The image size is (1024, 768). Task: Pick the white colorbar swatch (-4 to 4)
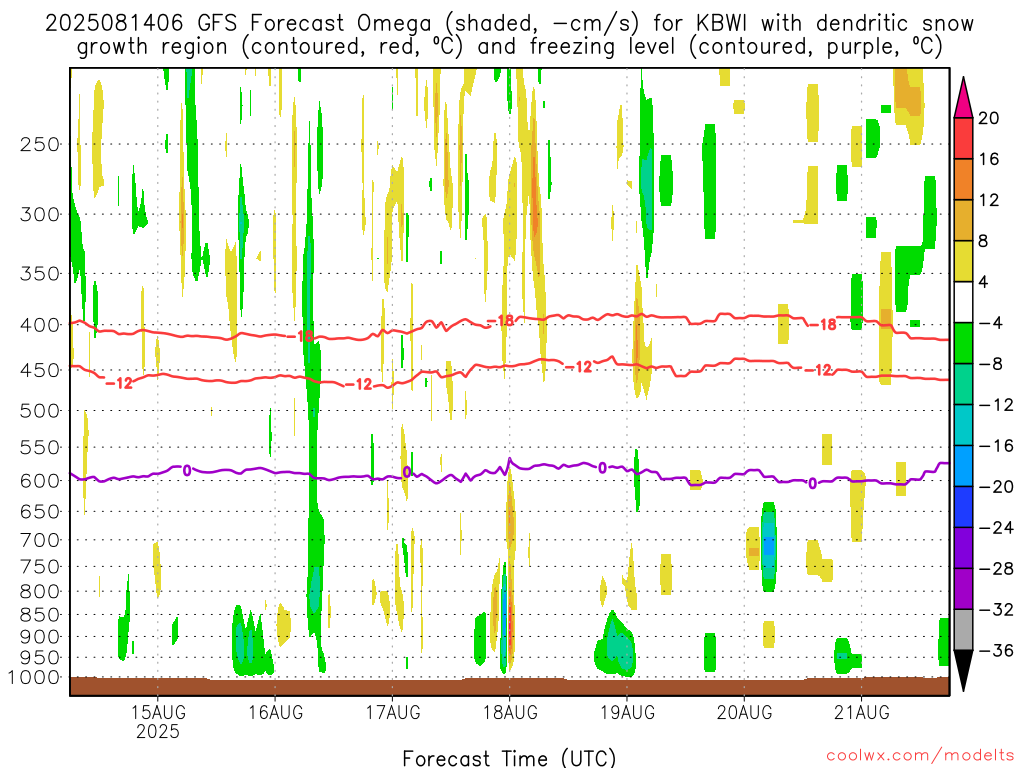963,302
